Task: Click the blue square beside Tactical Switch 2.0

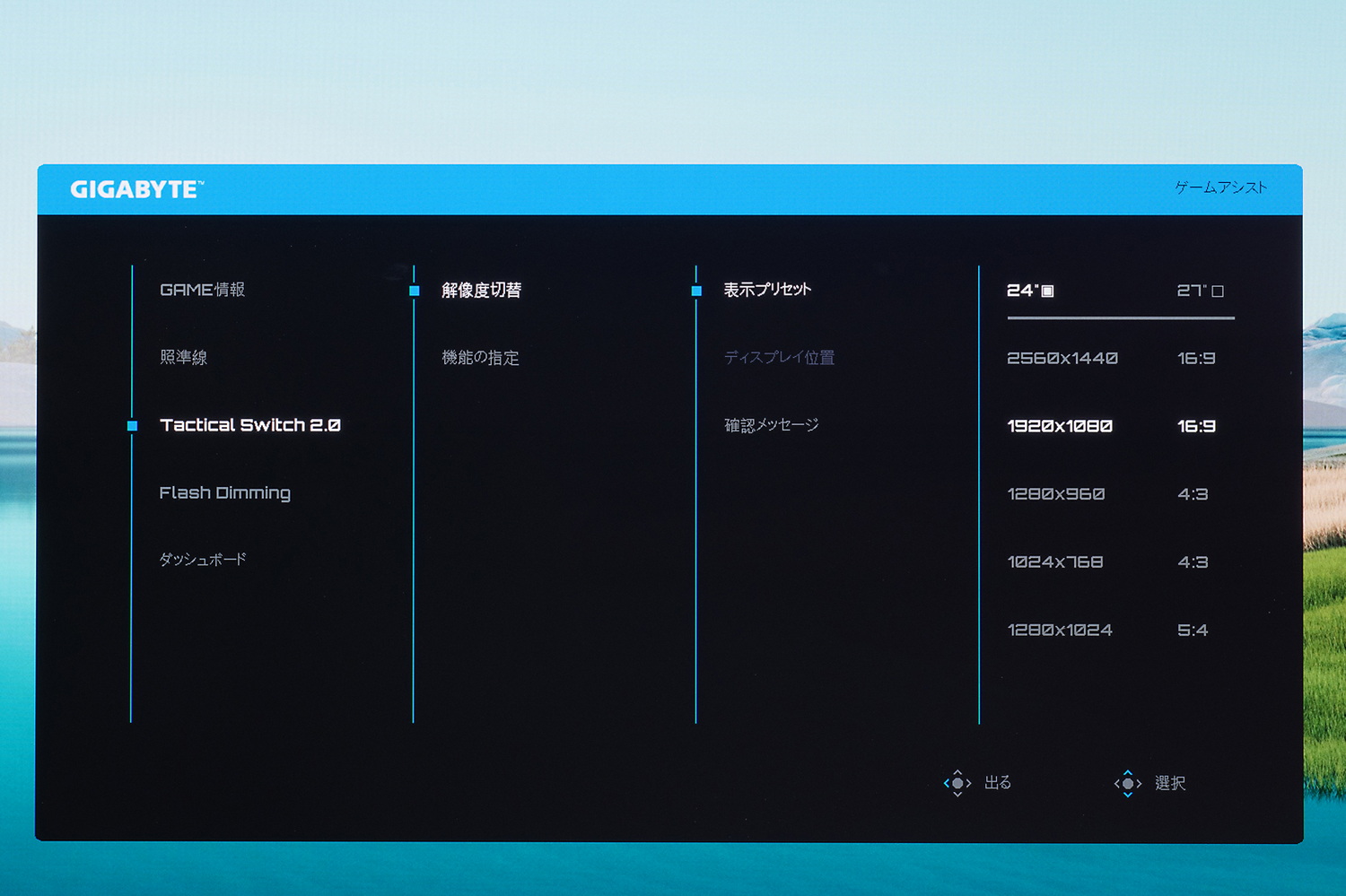Action: point(131,426)
